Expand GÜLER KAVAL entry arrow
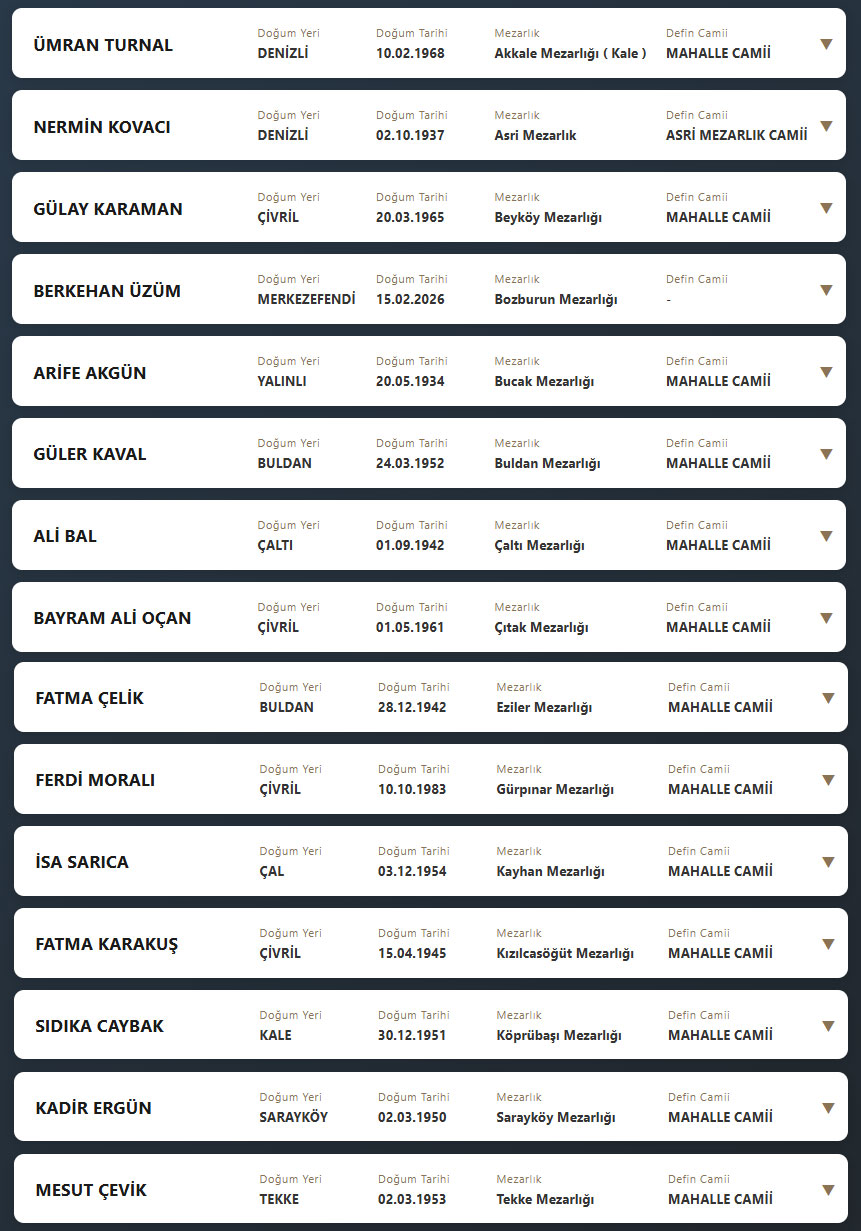This screenshot has height=1231, width=861. point(826,454)
